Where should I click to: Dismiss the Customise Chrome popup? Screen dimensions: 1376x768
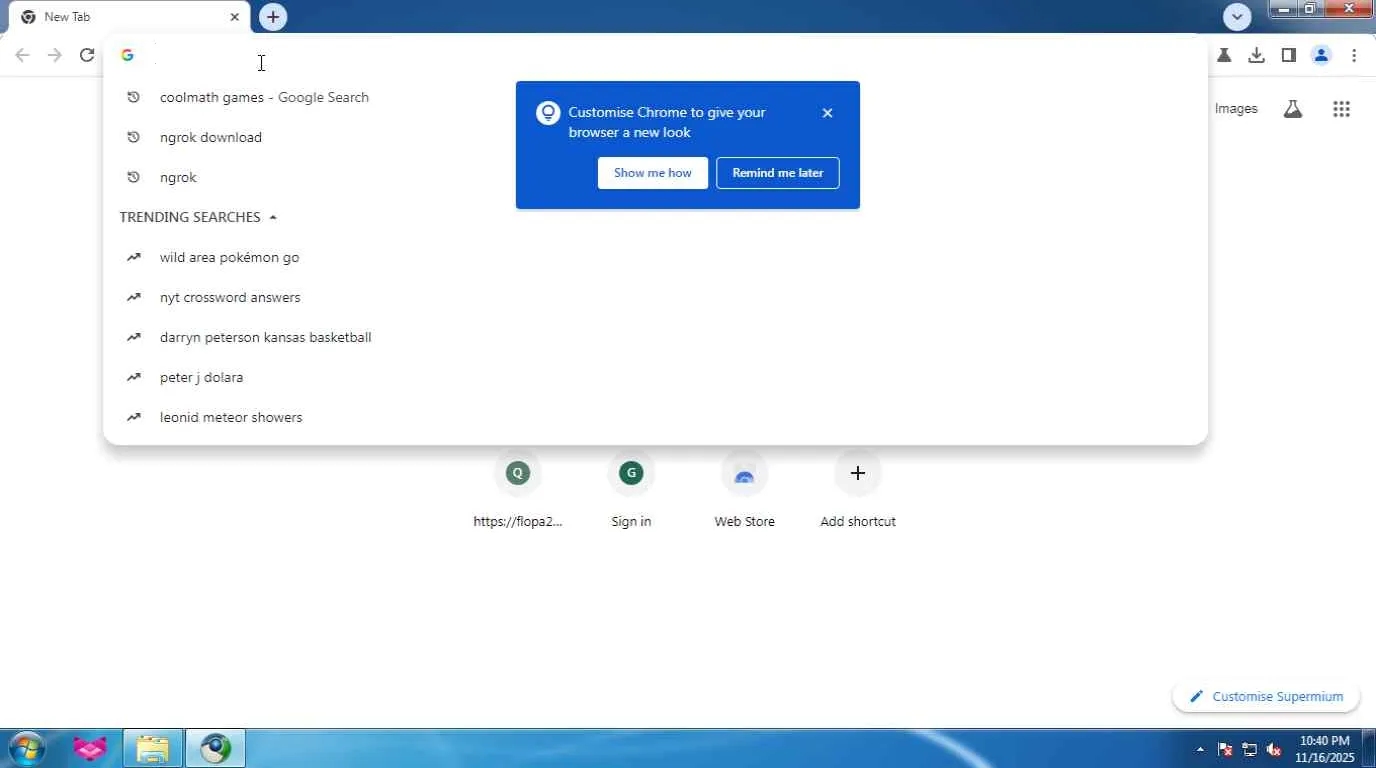tap(827, 113)
